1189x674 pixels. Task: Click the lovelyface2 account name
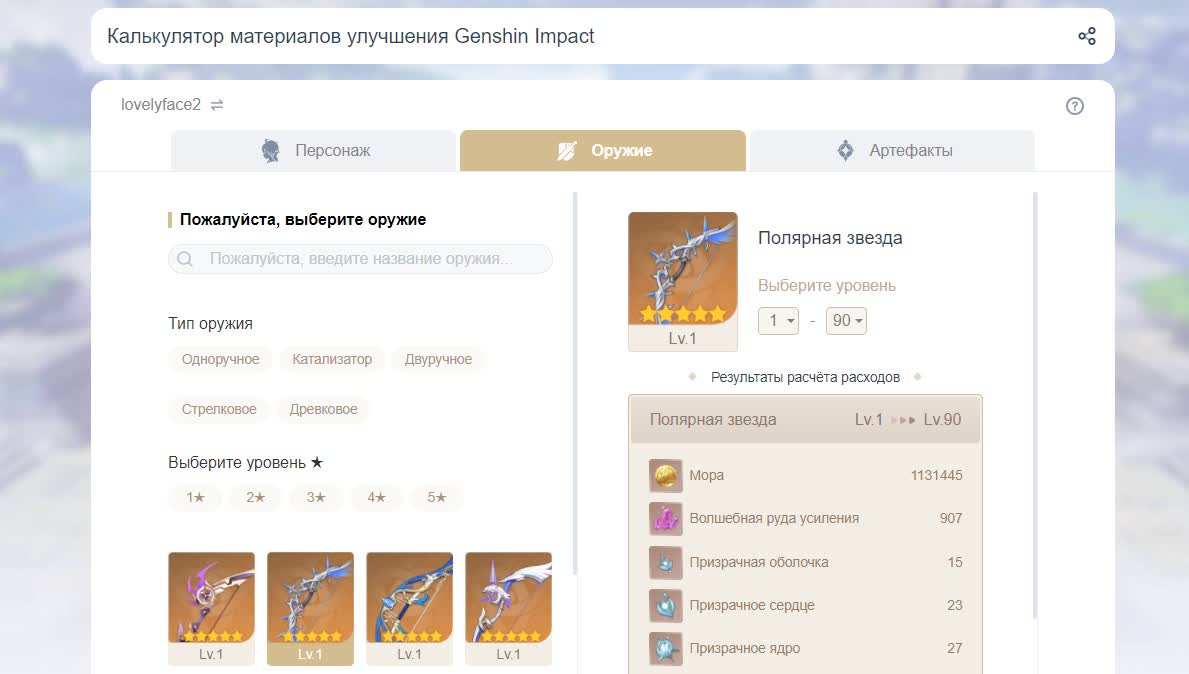(x=161, y=105)
